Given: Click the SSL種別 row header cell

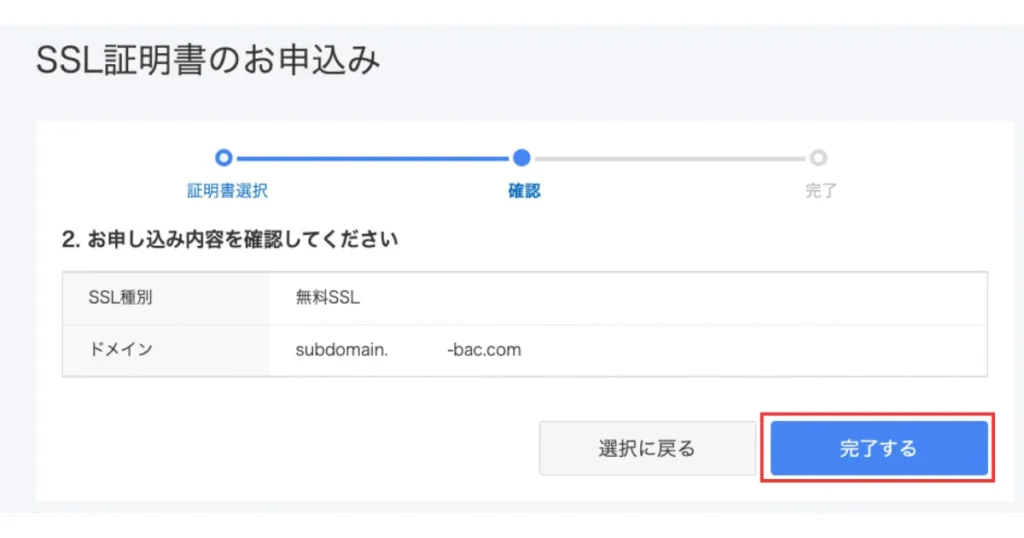Looking at the screenshot, I should [x=166, y=298].
